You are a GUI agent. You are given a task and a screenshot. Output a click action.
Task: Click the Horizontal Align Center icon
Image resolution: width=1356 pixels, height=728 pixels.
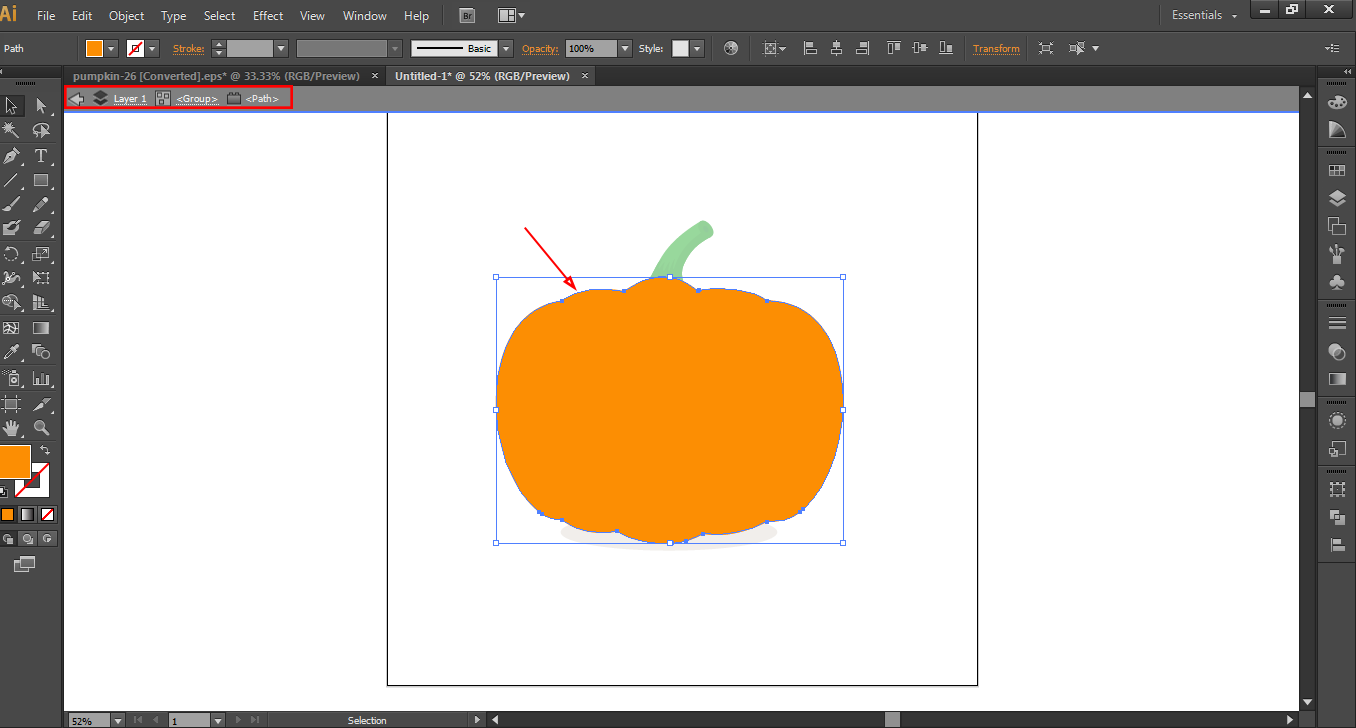(836, 48)
